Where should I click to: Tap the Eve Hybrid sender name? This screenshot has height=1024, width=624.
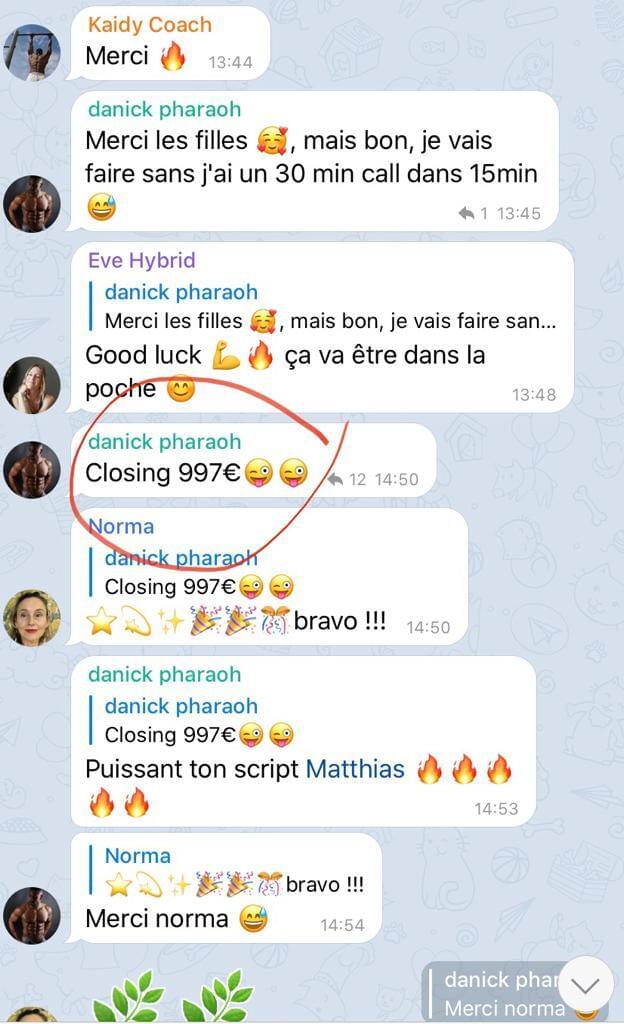pos(142,260)
